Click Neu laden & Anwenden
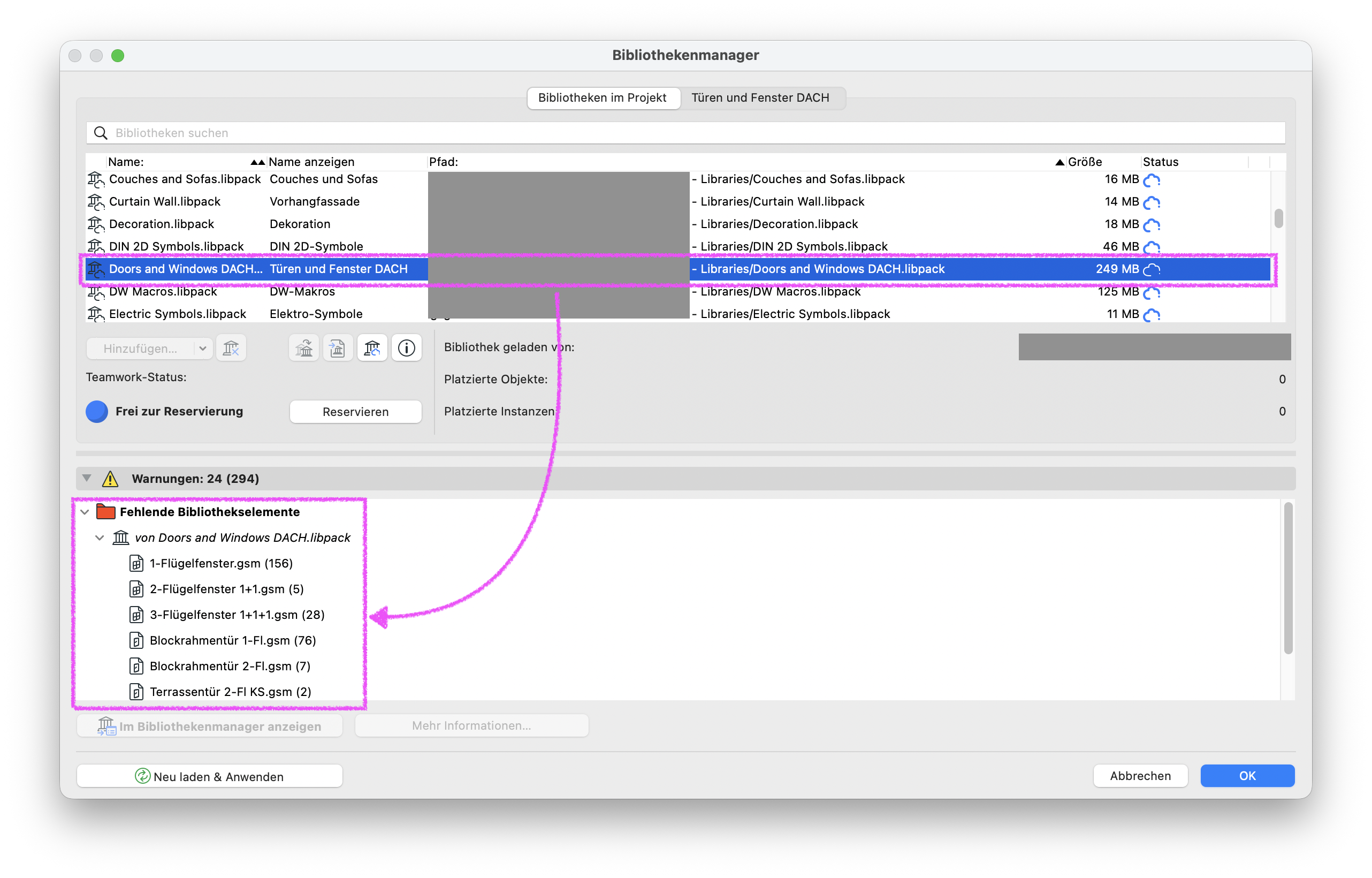Image resolution: width=1372 pixels, height=878 pixels. 210,776
